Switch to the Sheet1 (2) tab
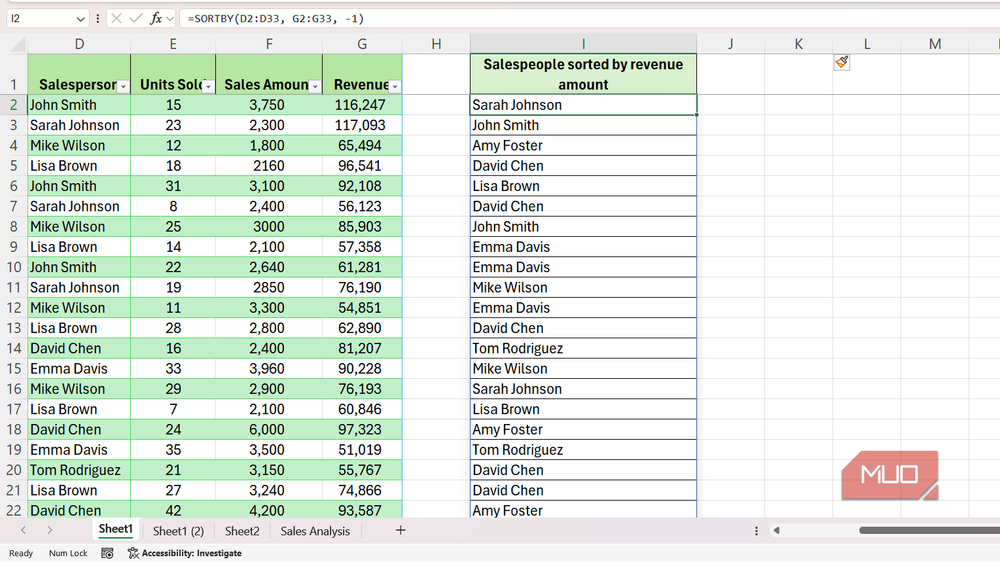The image size is (1000, 562). coord(178,531)
